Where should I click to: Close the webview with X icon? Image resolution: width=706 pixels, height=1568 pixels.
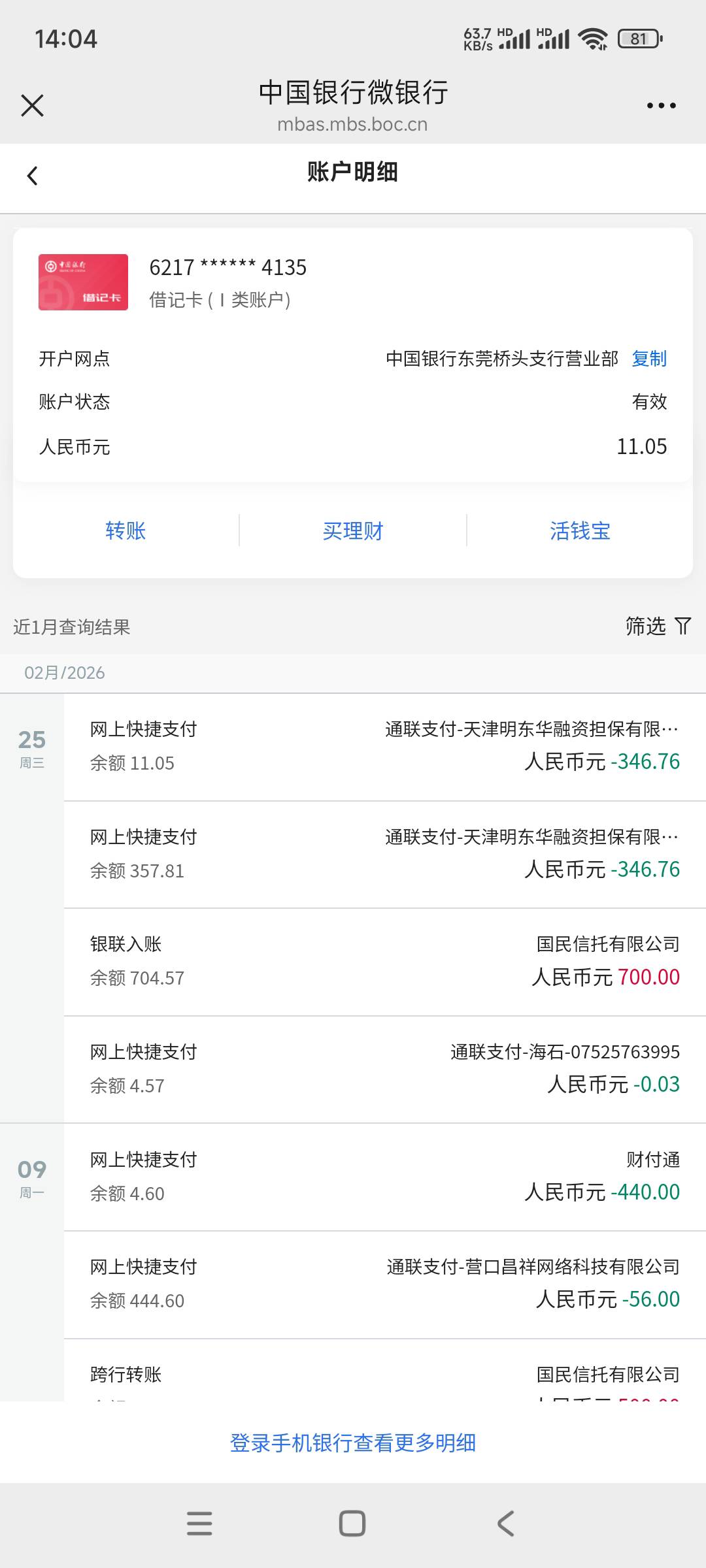[x=32, y=105]
